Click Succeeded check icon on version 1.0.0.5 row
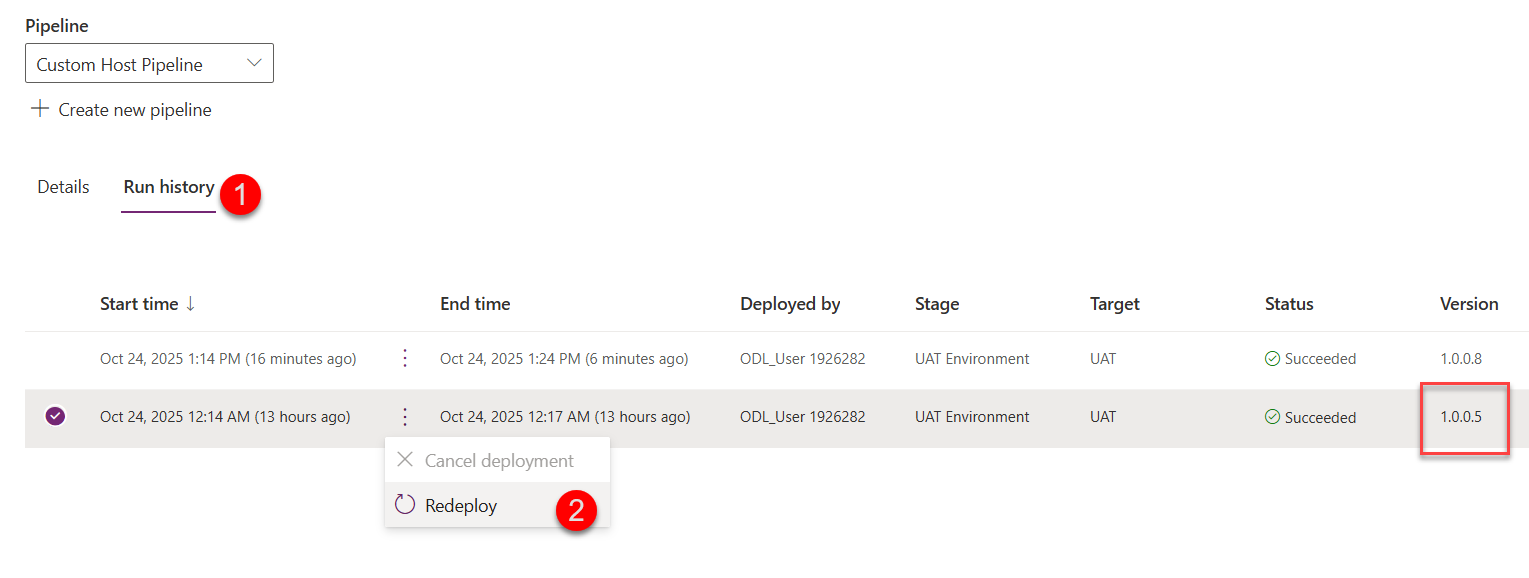This screenshot has width=1529, height=578. pos(1273,417)
